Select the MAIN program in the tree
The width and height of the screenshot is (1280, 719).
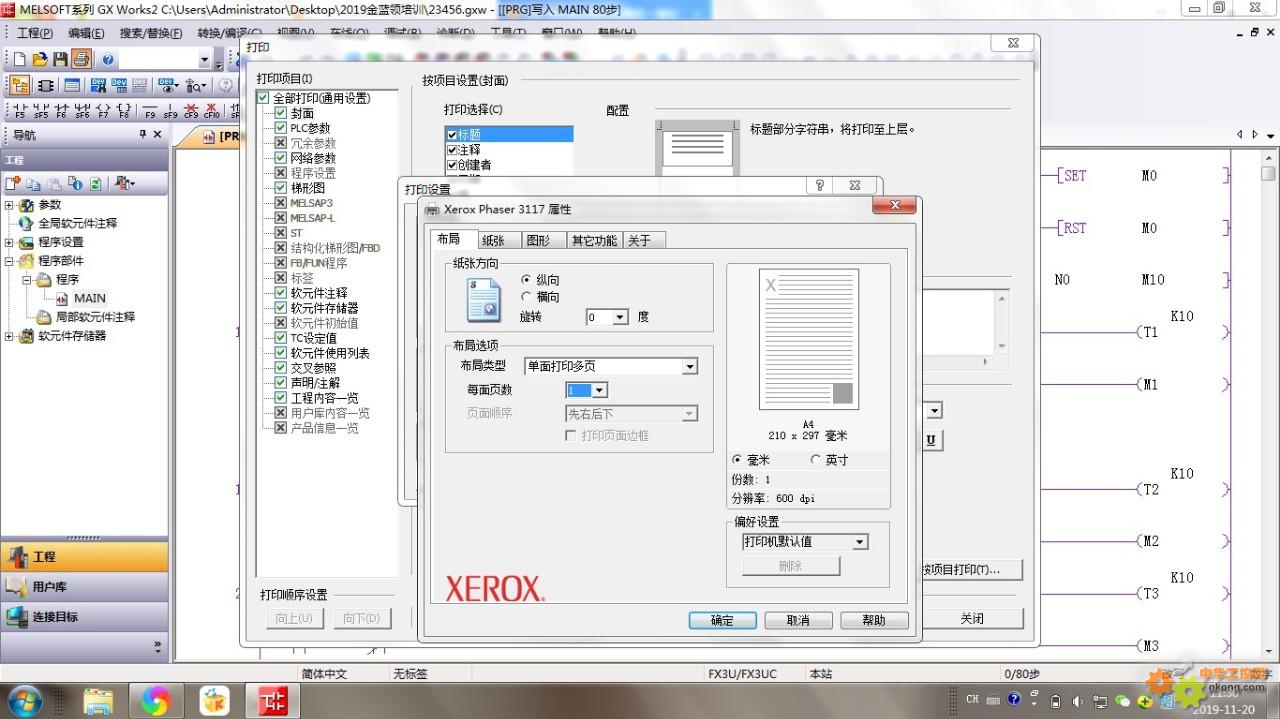tap(89, 298)
